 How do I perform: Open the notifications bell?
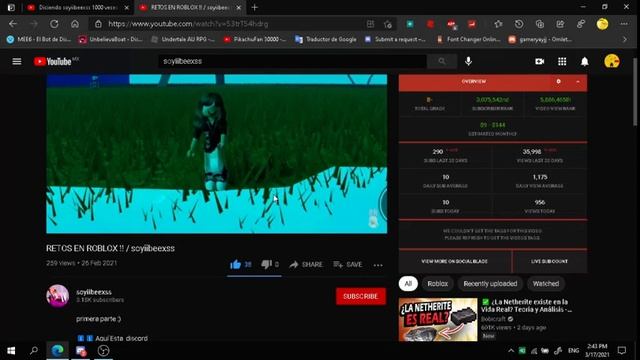584,61
